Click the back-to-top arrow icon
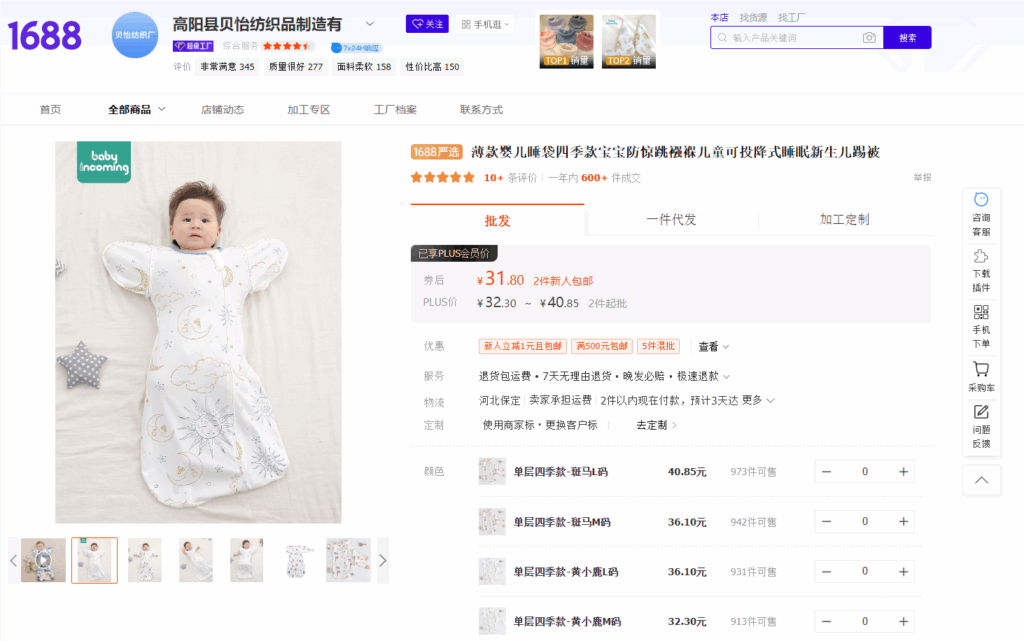1024x641 pixels. coord(981,480)
